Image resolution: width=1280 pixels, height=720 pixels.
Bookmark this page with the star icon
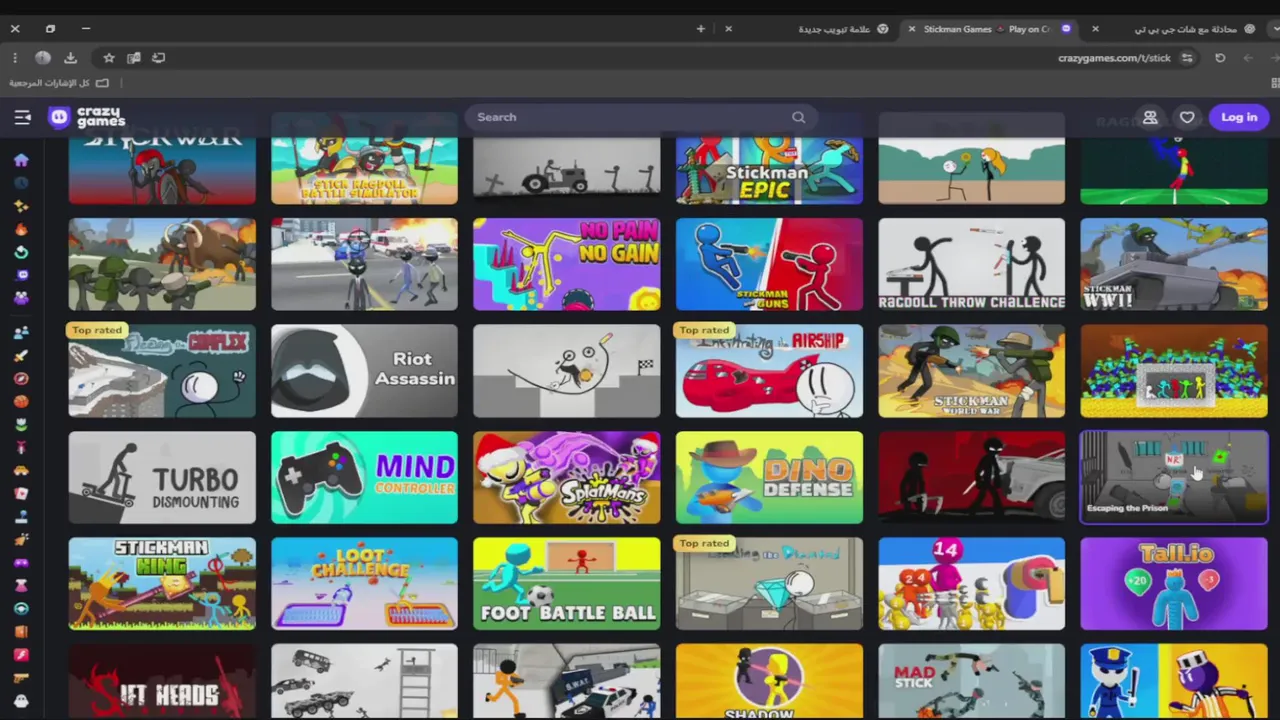click(x=109, y=58)
